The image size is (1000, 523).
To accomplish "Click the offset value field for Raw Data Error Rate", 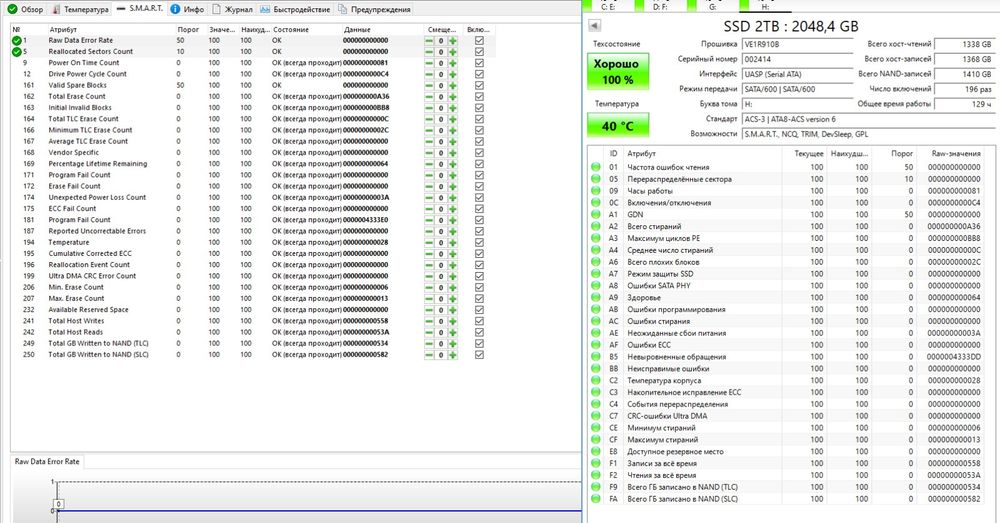I will 441,40.
